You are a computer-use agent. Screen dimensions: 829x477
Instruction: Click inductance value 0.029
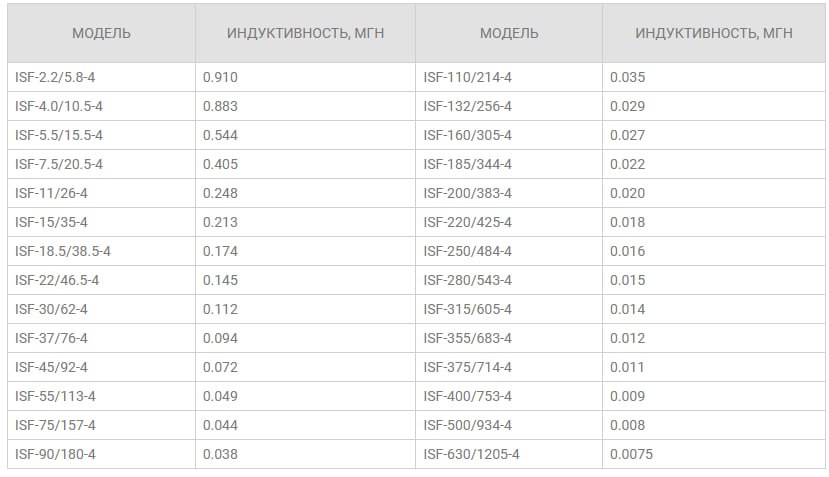tap(627, 106)
